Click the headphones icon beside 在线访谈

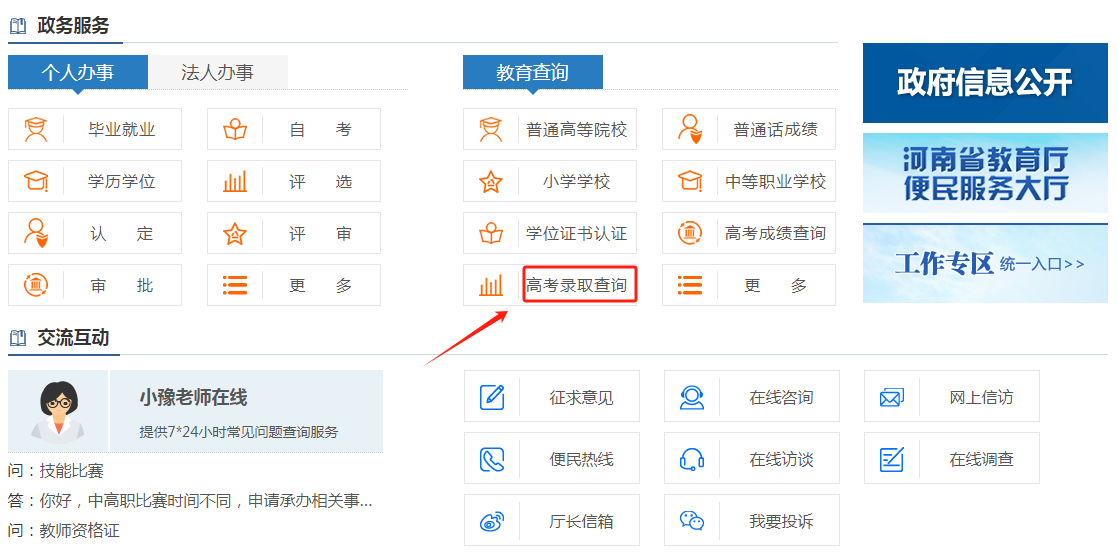(692, 459)
